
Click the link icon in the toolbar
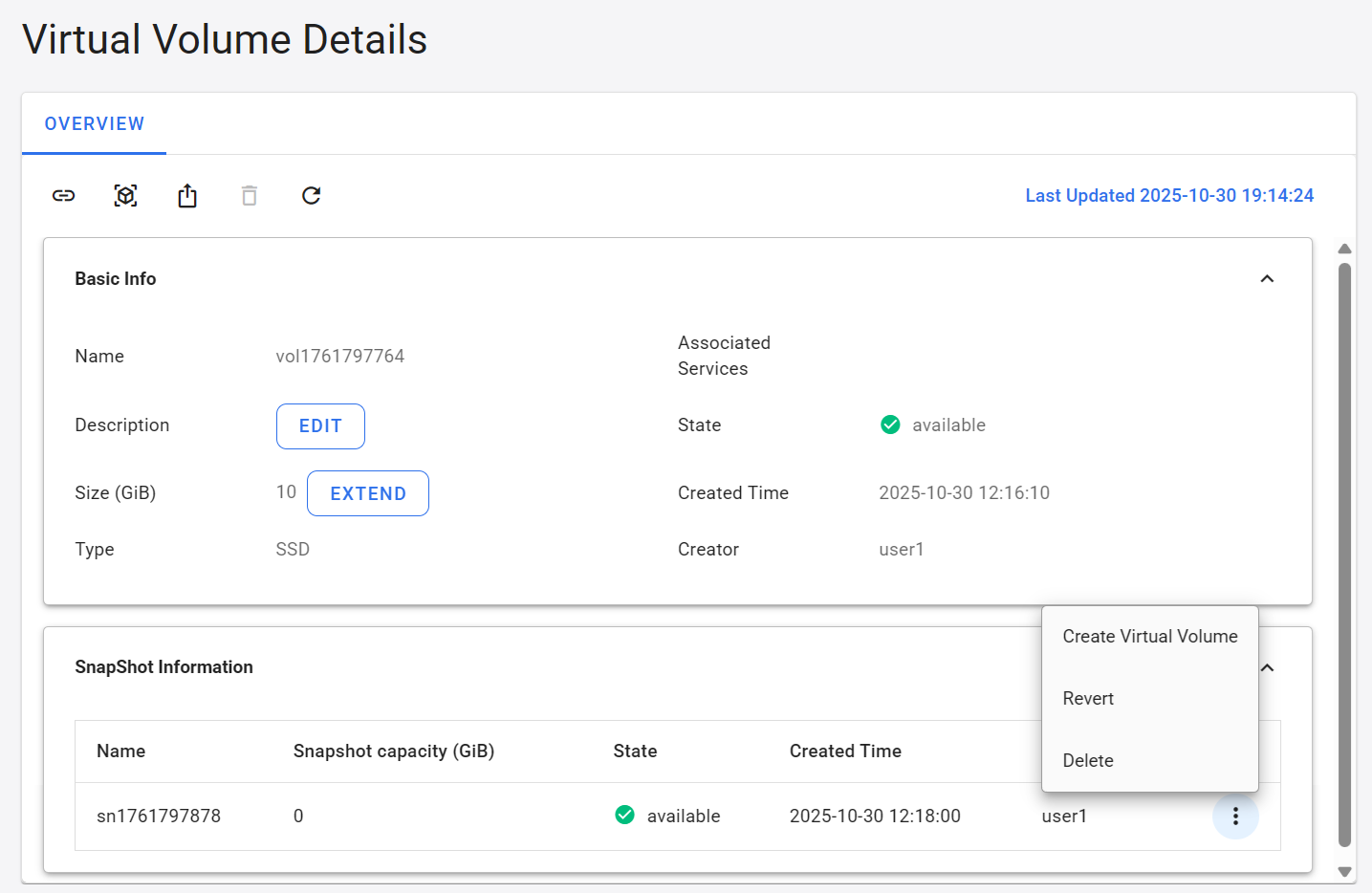63,195
